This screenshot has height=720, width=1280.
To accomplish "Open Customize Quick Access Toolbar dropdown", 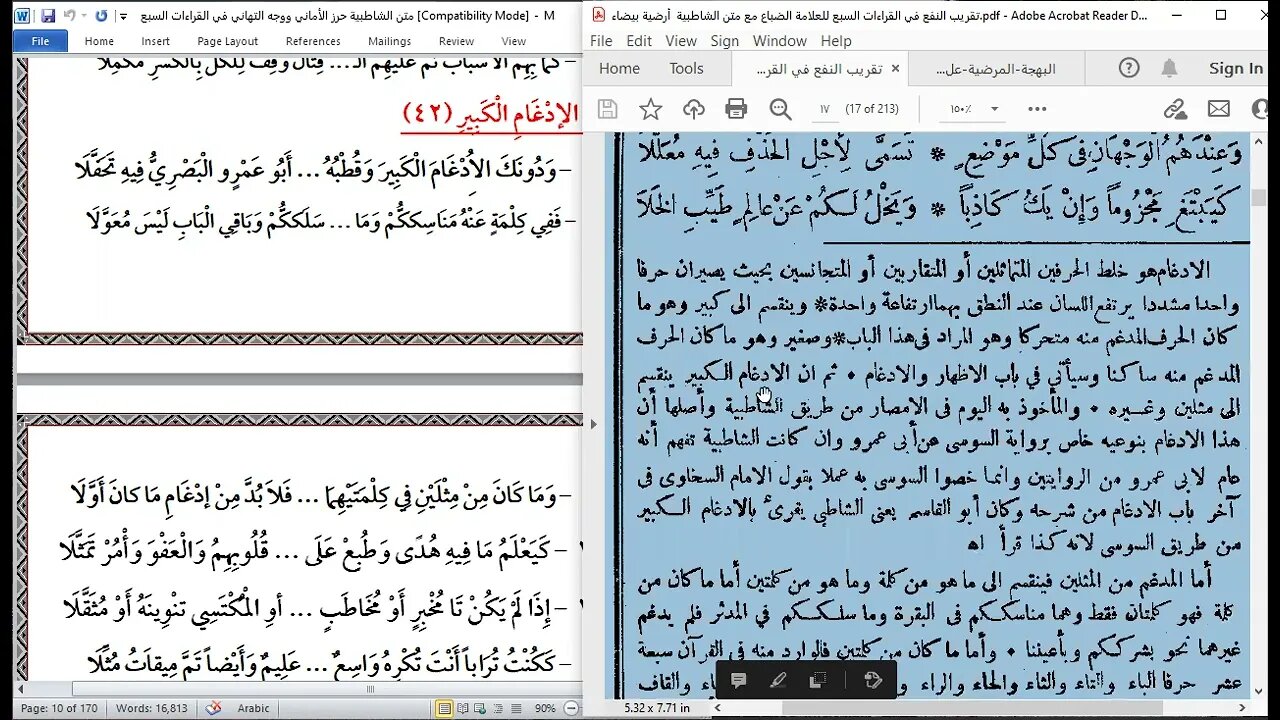I will tap(123, 16).
